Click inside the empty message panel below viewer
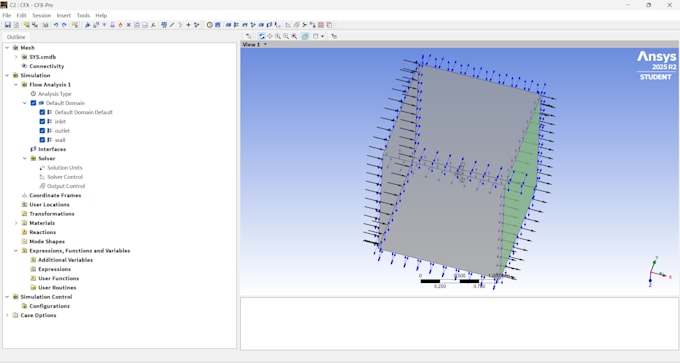Image resolution: width=680 pixels, height=363 pixels. (459, 324)
